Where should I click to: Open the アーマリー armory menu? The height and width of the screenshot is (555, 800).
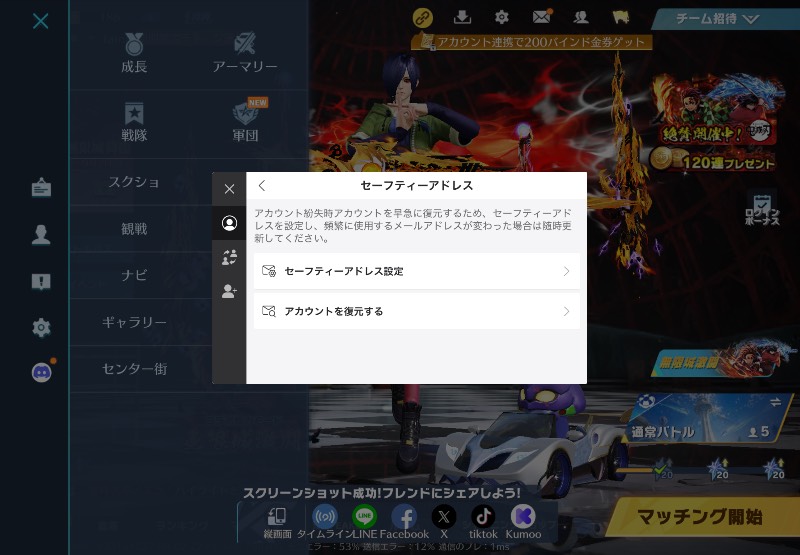(245, 53)
